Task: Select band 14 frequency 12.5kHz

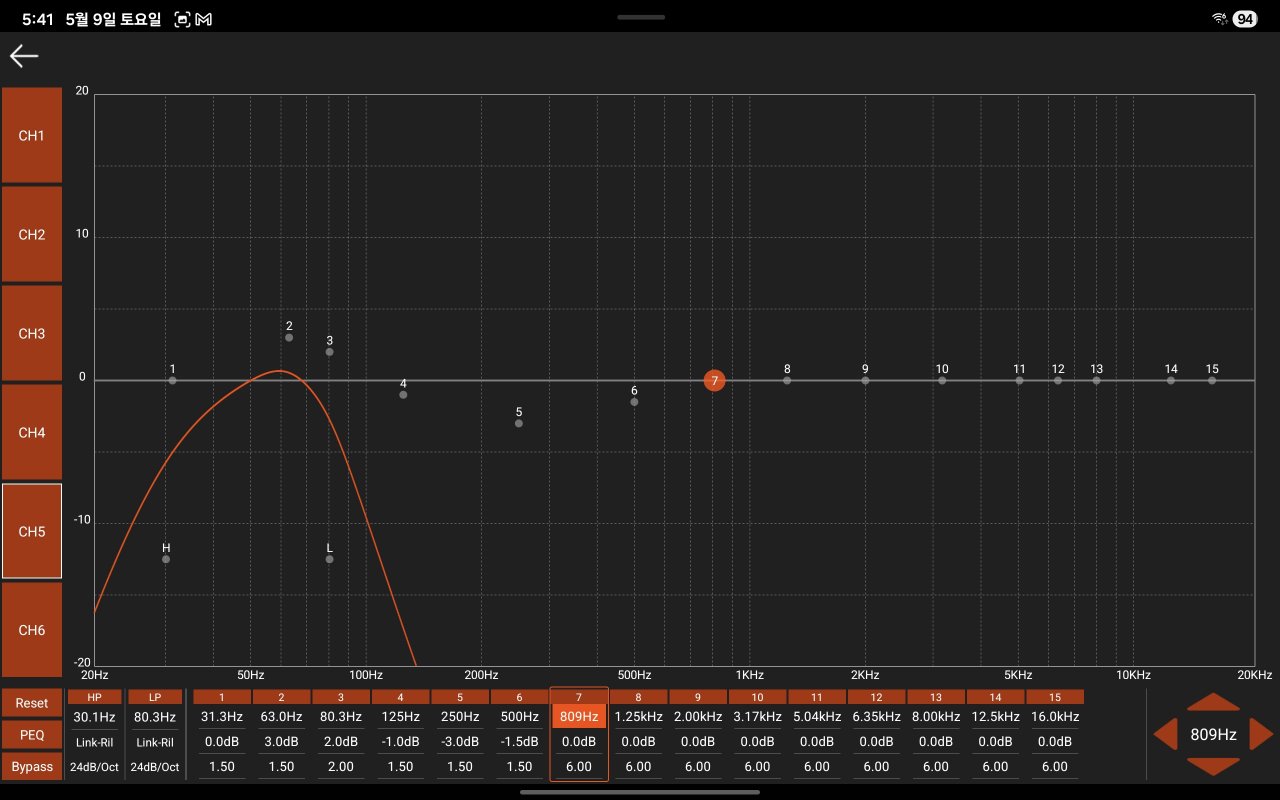Action: point(995,717)
